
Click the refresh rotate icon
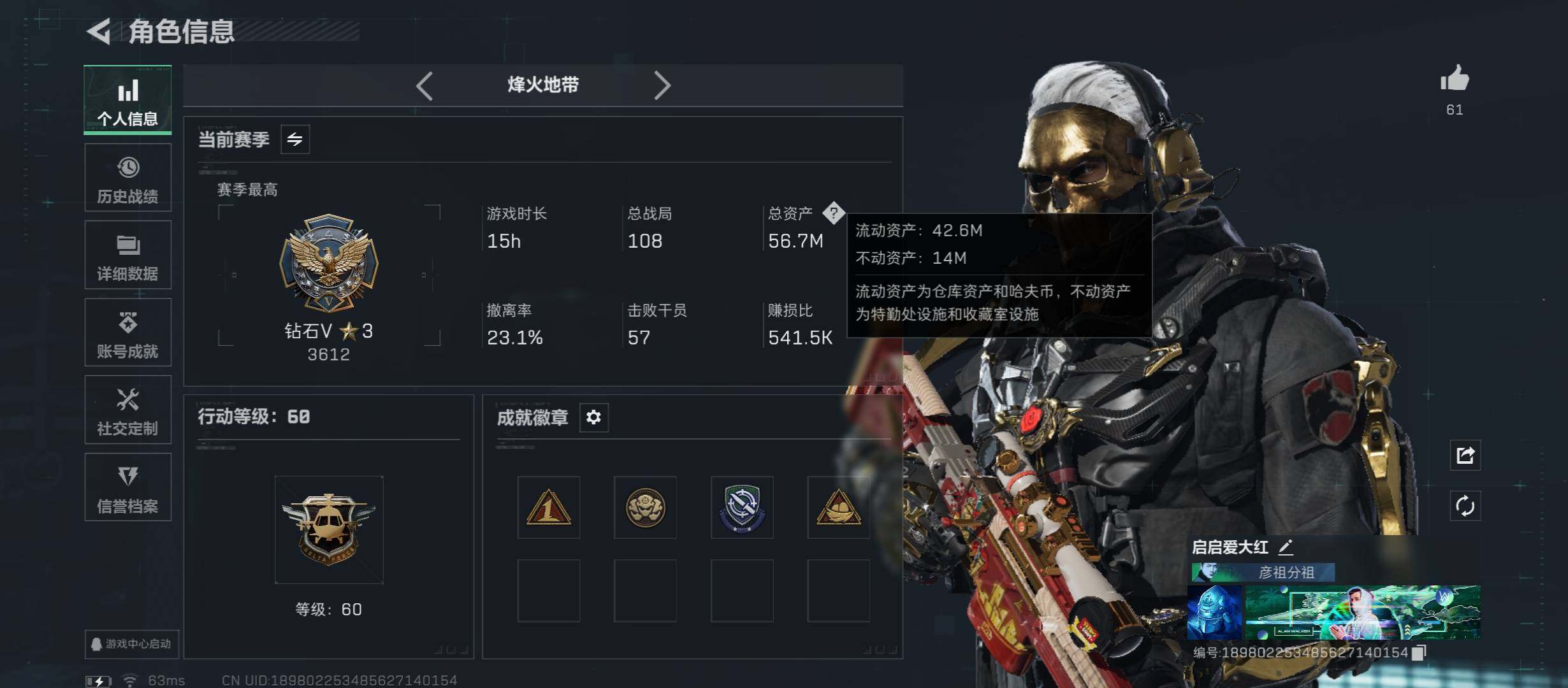coord(1465,506)
